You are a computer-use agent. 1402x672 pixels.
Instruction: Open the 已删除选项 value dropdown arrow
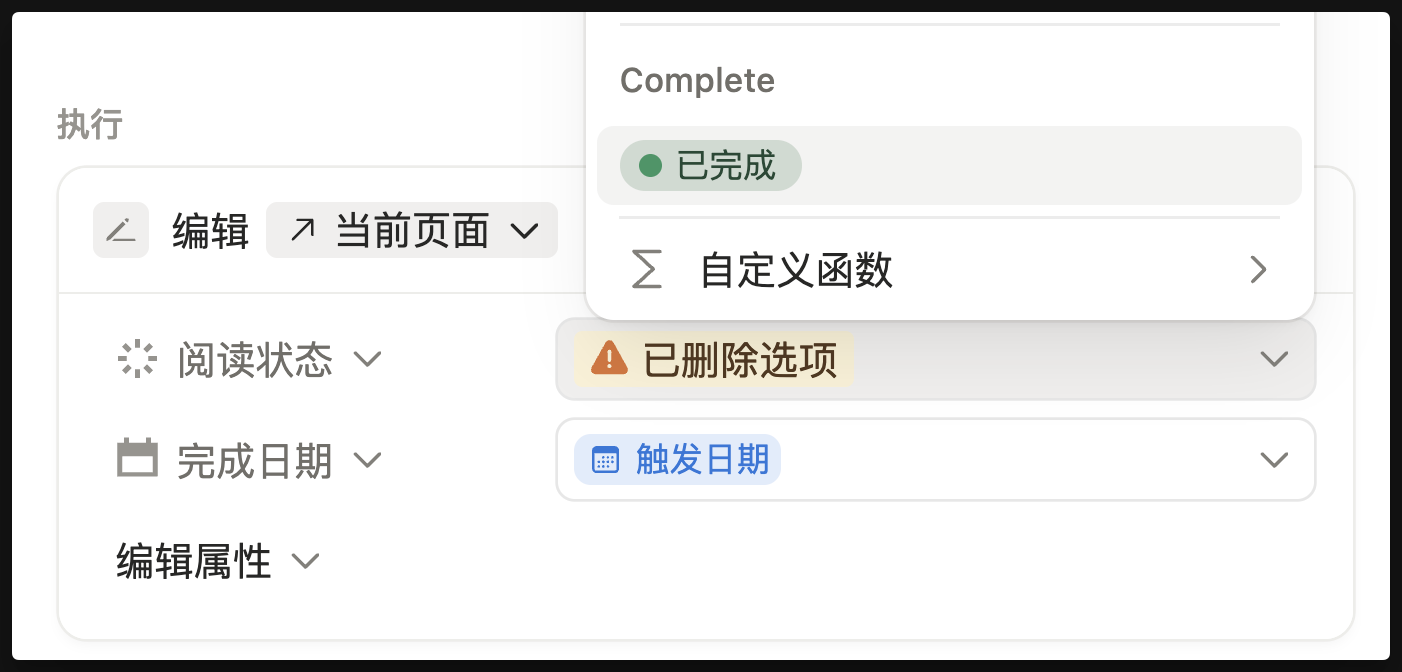click(x=1273, y=359)
